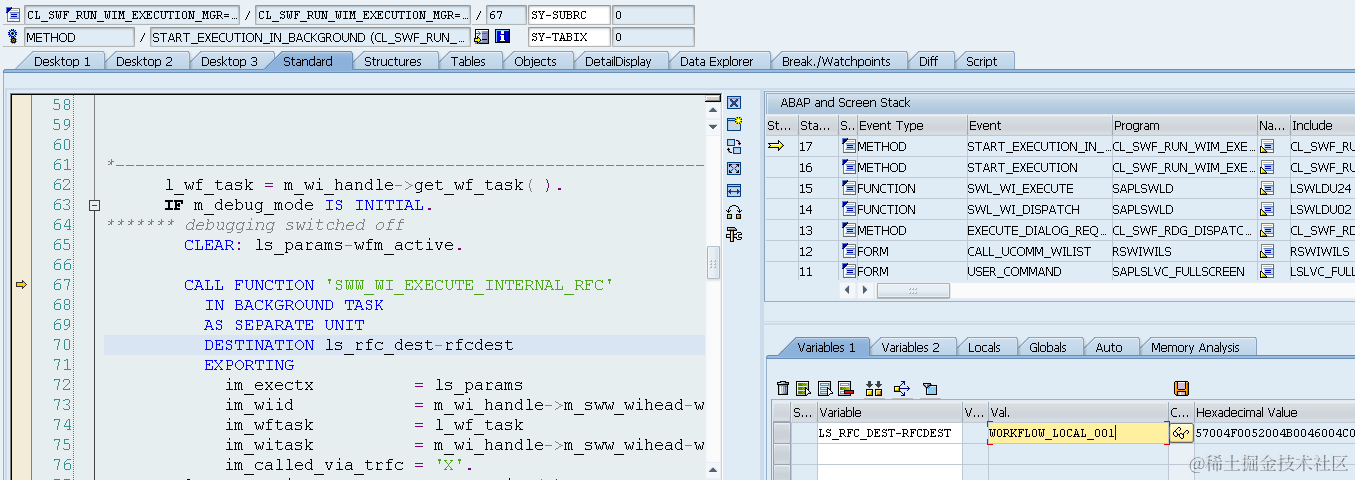Open the Structures tab
This screenshot has width=1355, height=480.
pyautogui.click(x=392, y=61)
